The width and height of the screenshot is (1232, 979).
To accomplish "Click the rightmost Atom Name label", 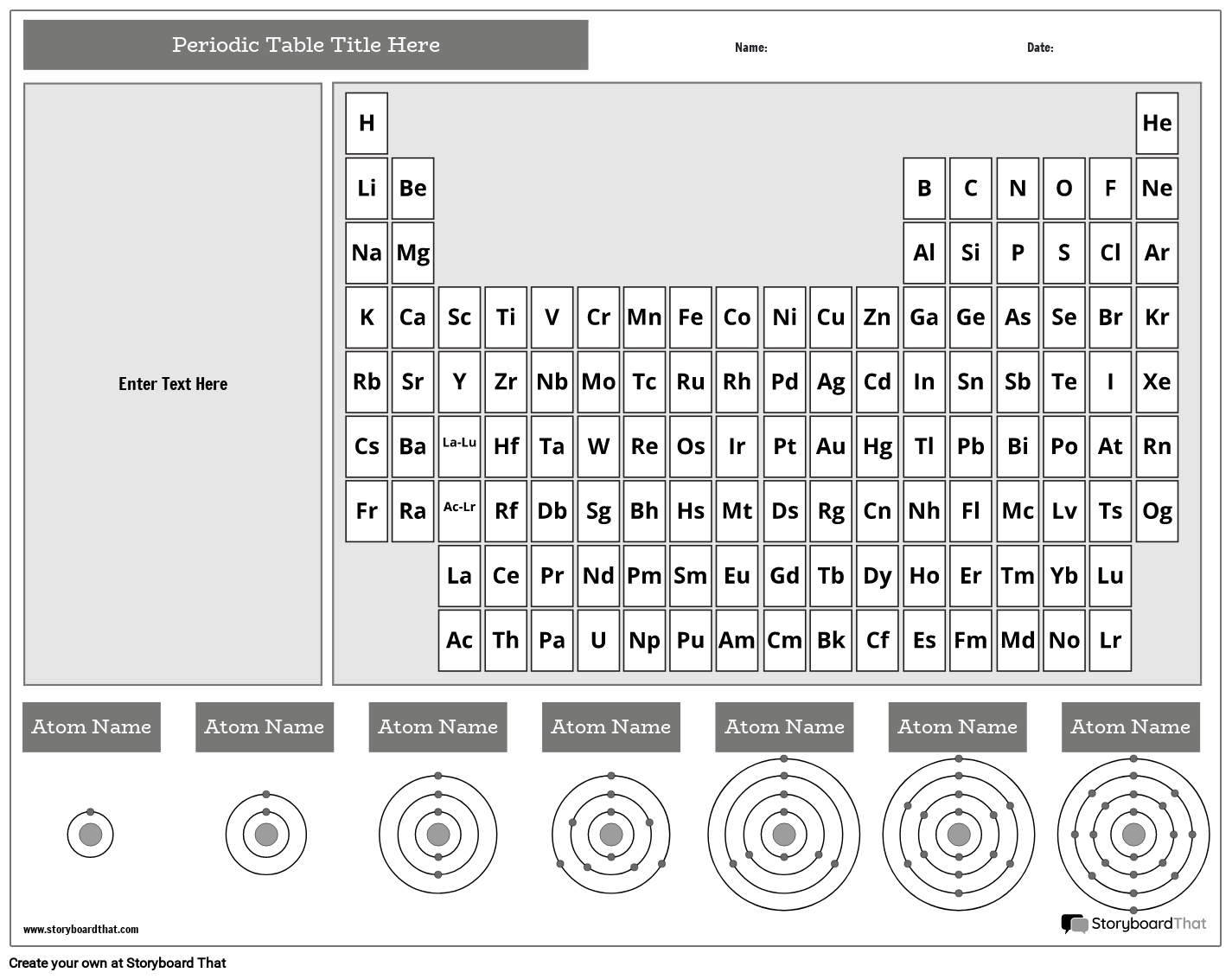I will (x=1130, y=727).
